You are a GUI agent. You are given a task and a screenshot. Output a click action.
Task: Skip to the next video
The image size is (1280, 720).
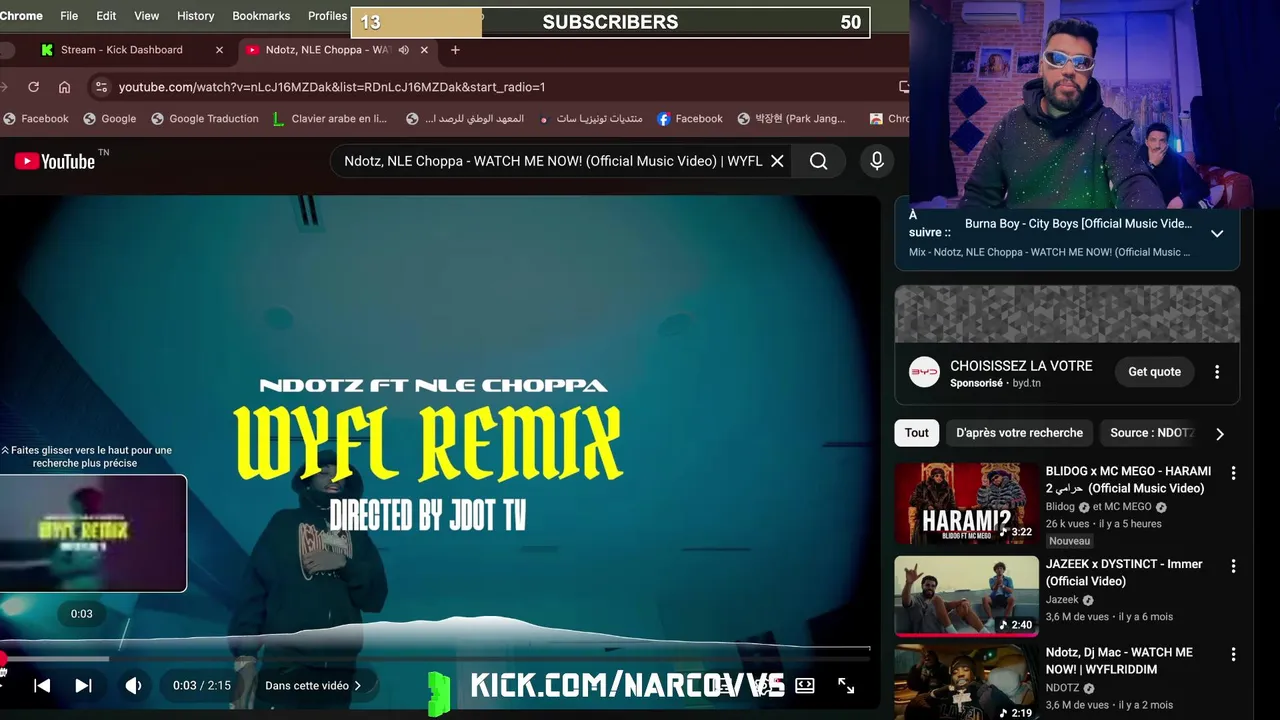click(x=84, y=685)
